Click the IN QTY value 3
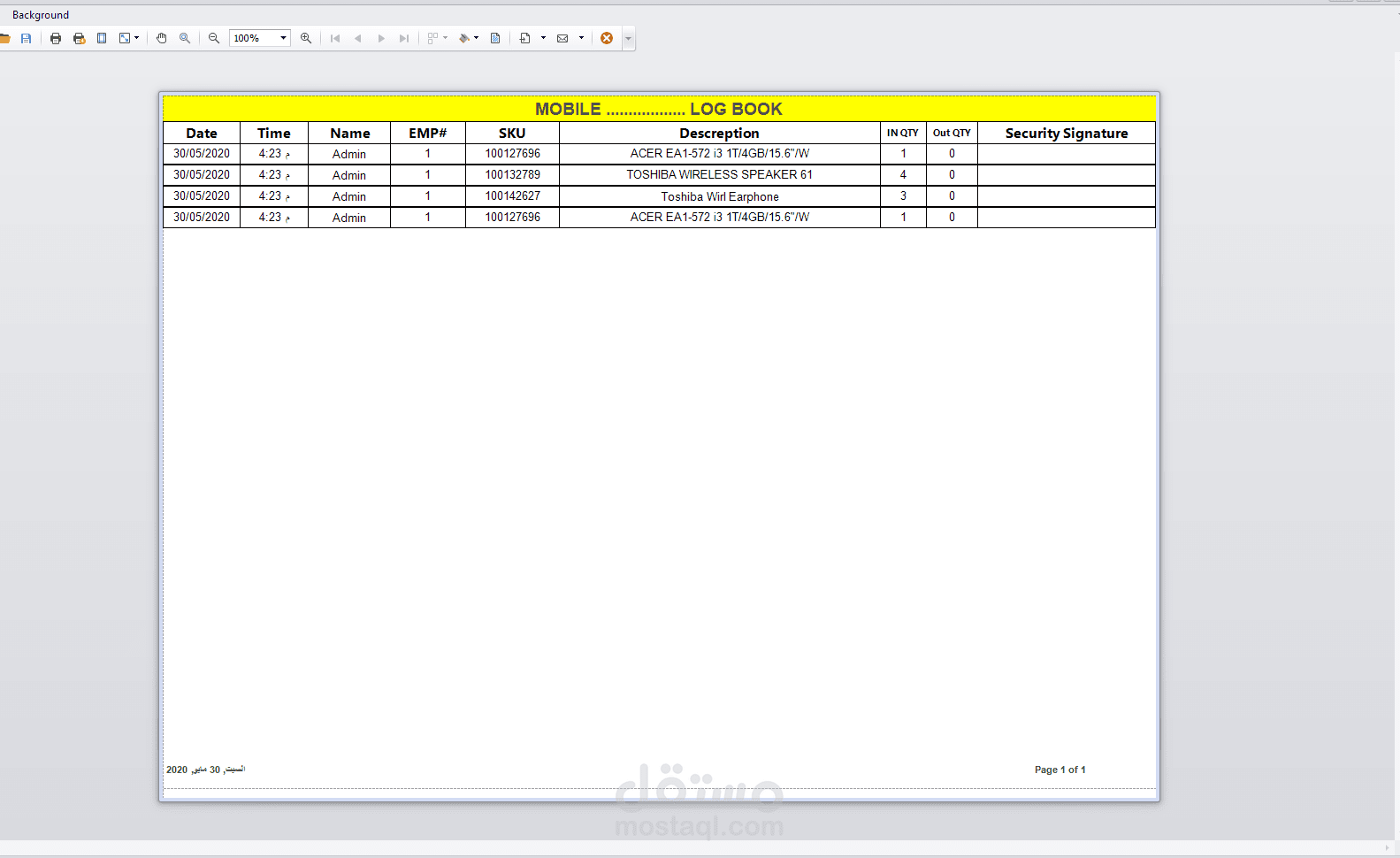 pos(903,196)
